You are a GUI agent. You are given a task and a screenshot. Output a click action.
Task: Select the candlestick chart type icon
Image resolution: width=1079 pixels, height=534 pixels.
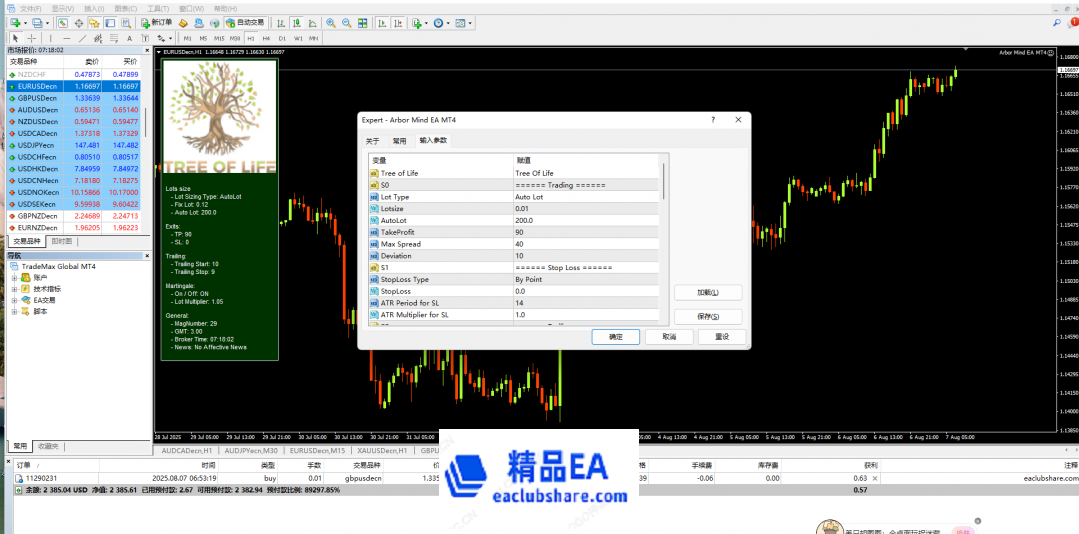[297, 22]
